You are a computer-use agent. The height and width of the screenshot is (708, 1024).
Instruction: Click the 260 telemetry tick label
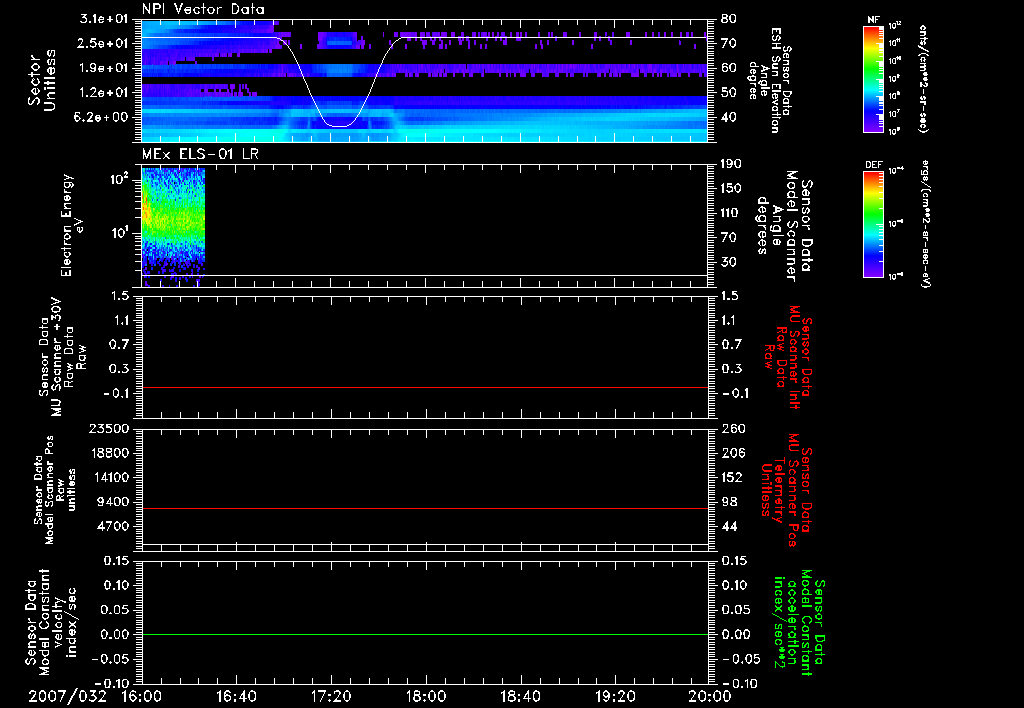731,428
